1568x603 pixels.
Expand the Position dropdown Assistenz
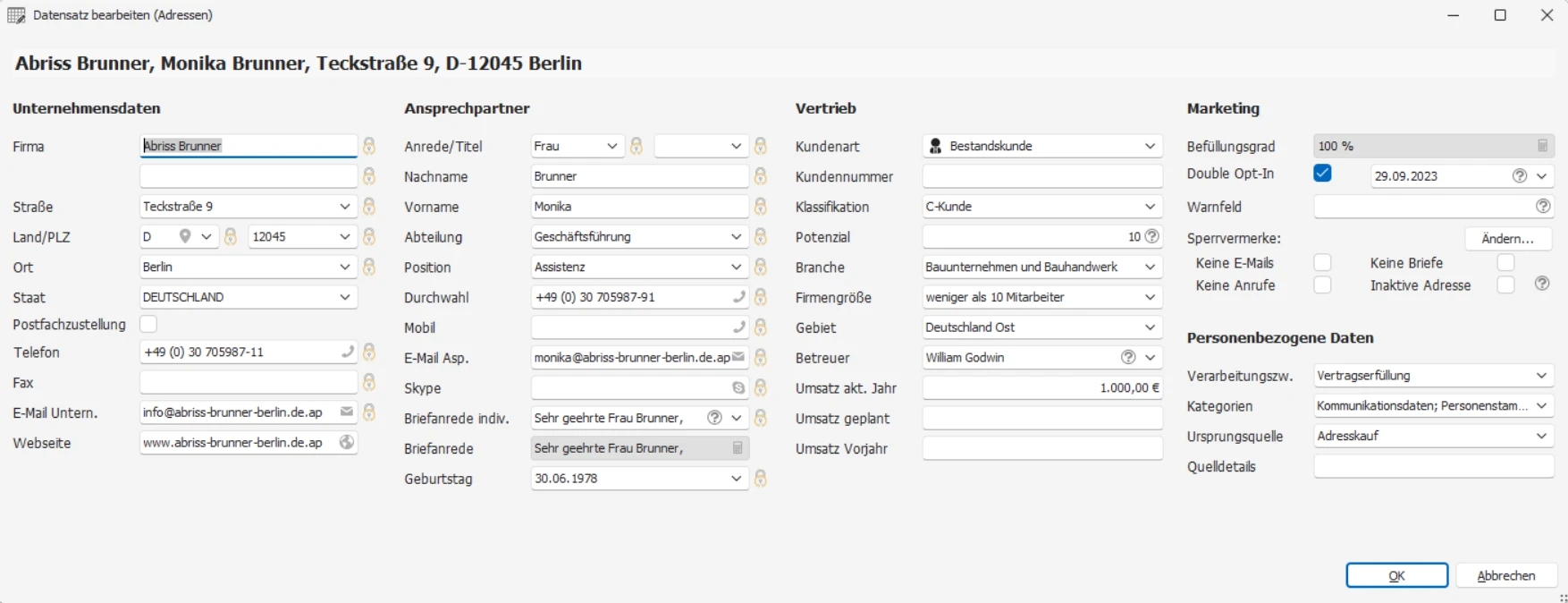[736, 267]
